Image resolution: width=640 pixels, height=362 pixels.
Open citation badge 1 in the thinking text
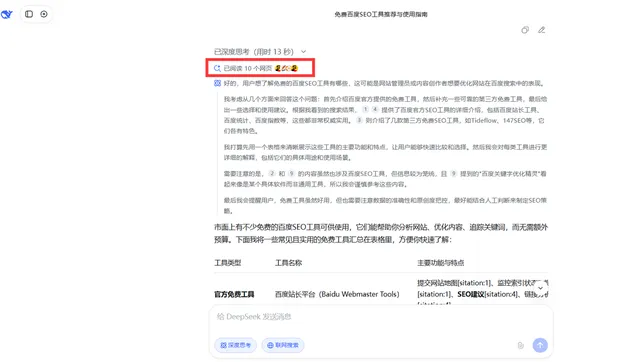click(x=366, y=109)
